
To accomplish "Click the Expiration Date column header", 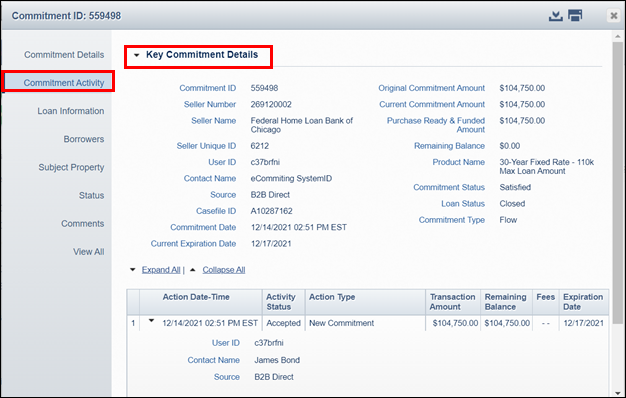I will [583, 302].
